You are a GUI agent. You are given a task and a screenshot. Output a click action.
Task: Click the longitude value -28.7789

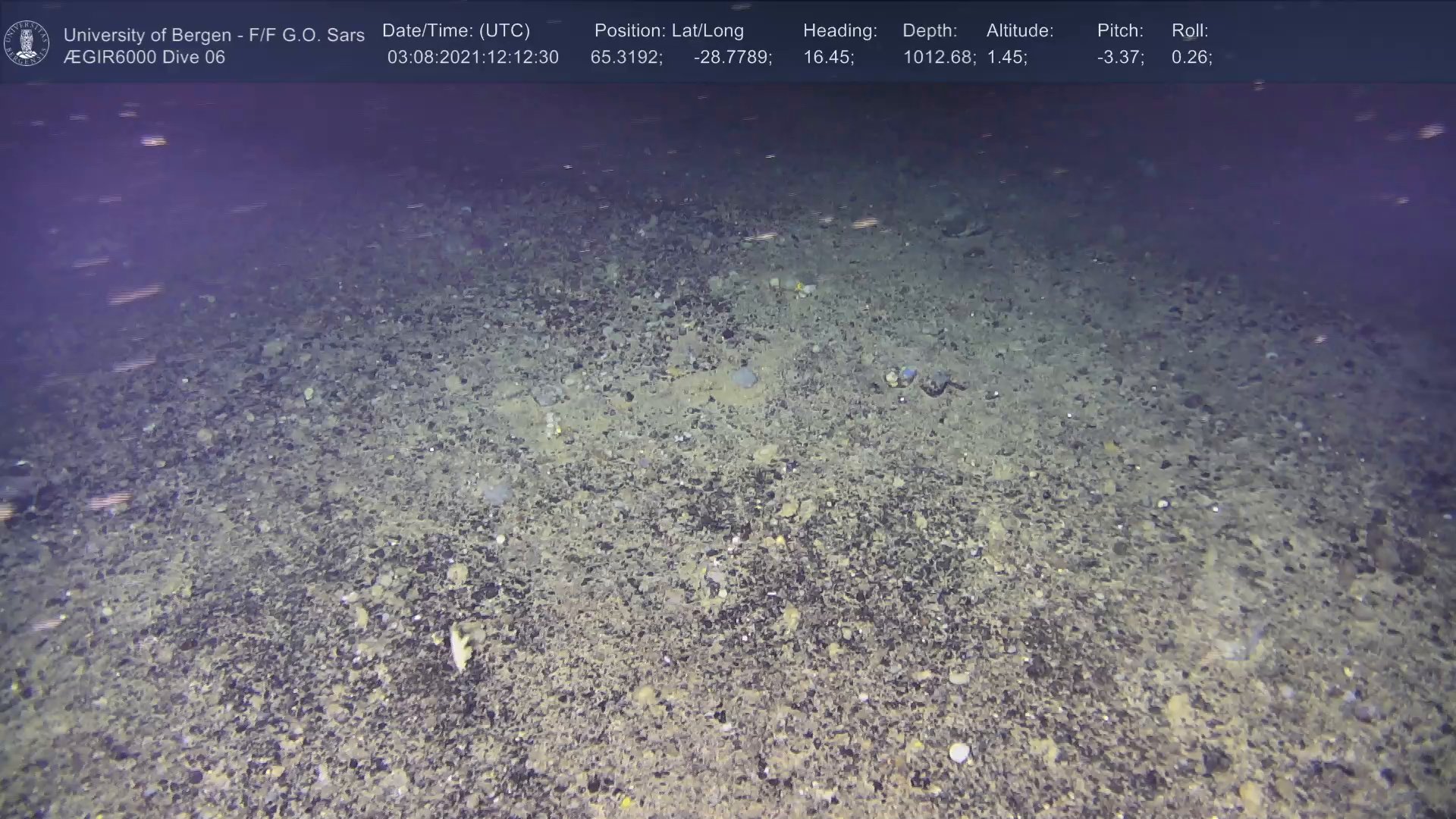(x=732, y=58)
